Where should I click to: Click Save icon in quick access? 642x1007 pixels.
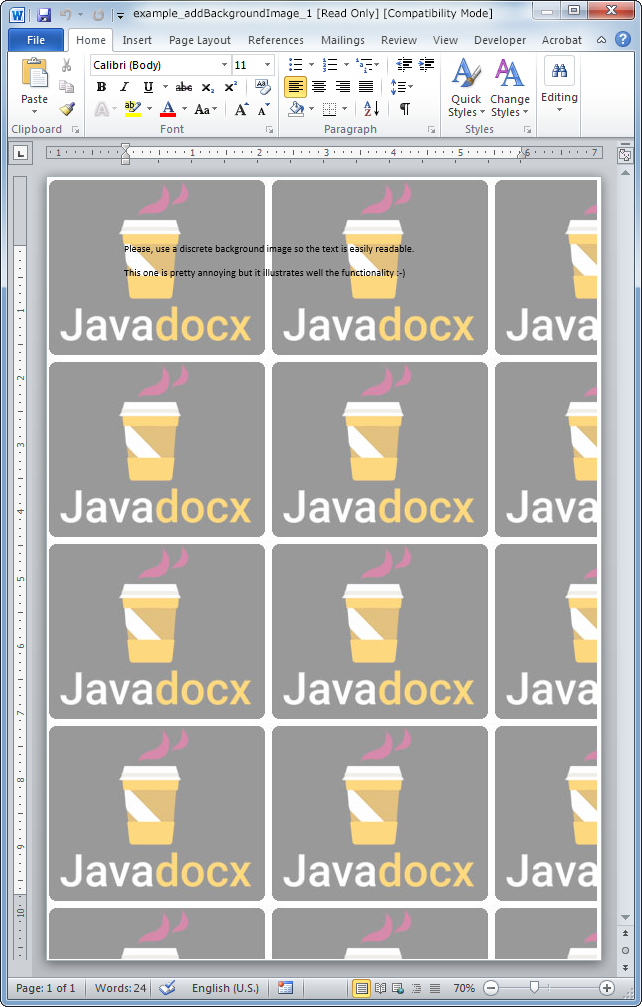tap(44, 14)
